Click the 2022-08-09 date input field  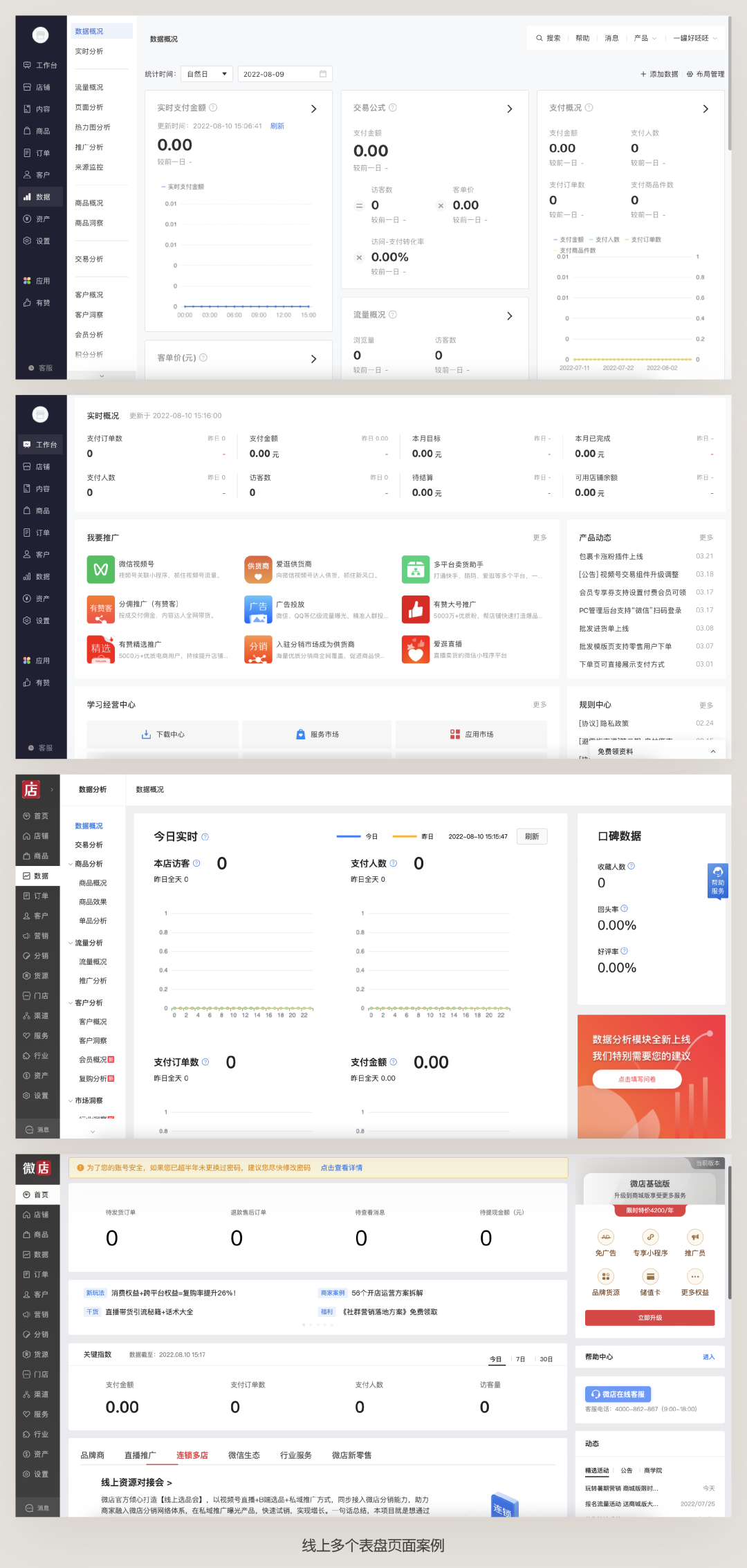tap(284, 74)
